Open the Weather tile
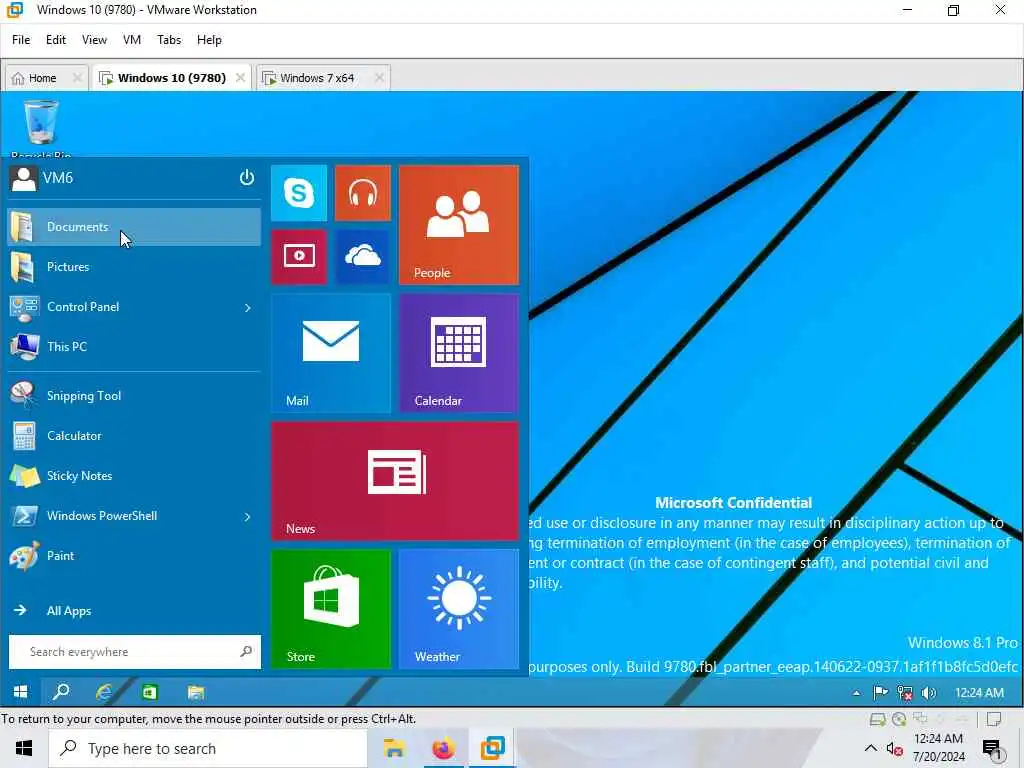 point(458,609)
